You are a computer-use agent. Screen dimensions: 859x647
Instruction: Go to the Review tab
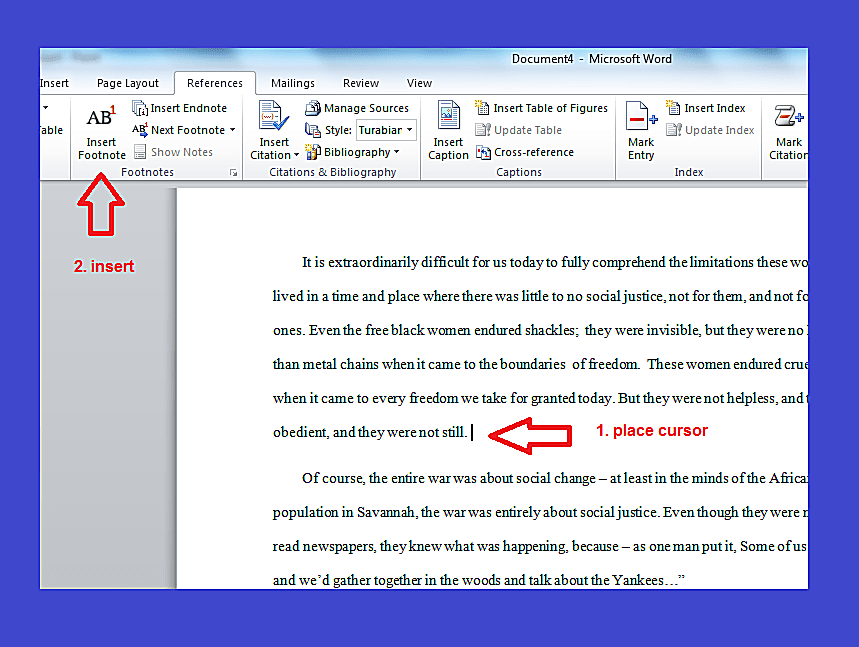tap(360, 83)
